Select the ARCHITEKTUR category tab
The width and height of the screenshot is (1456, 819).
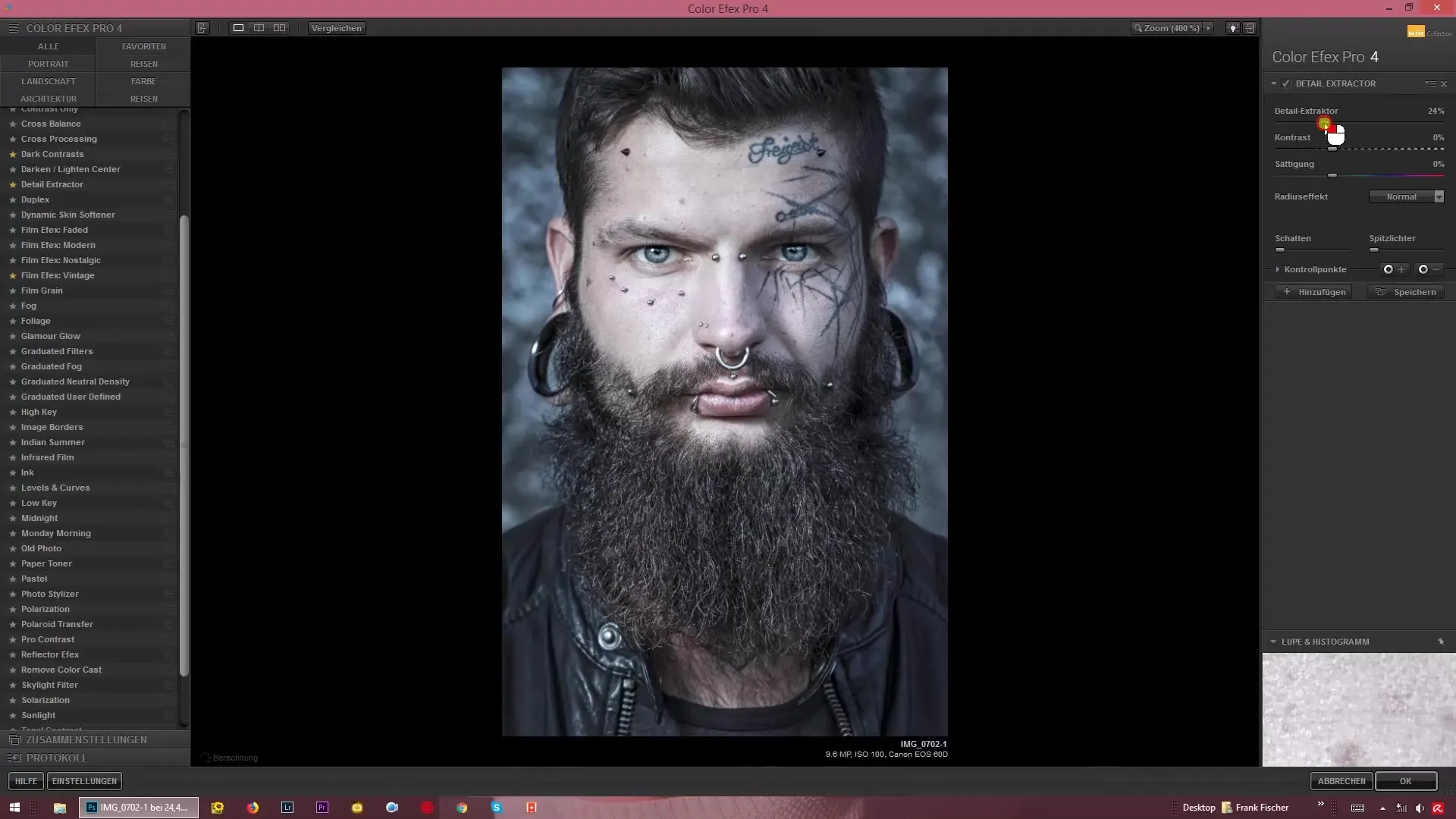(48, 99)
